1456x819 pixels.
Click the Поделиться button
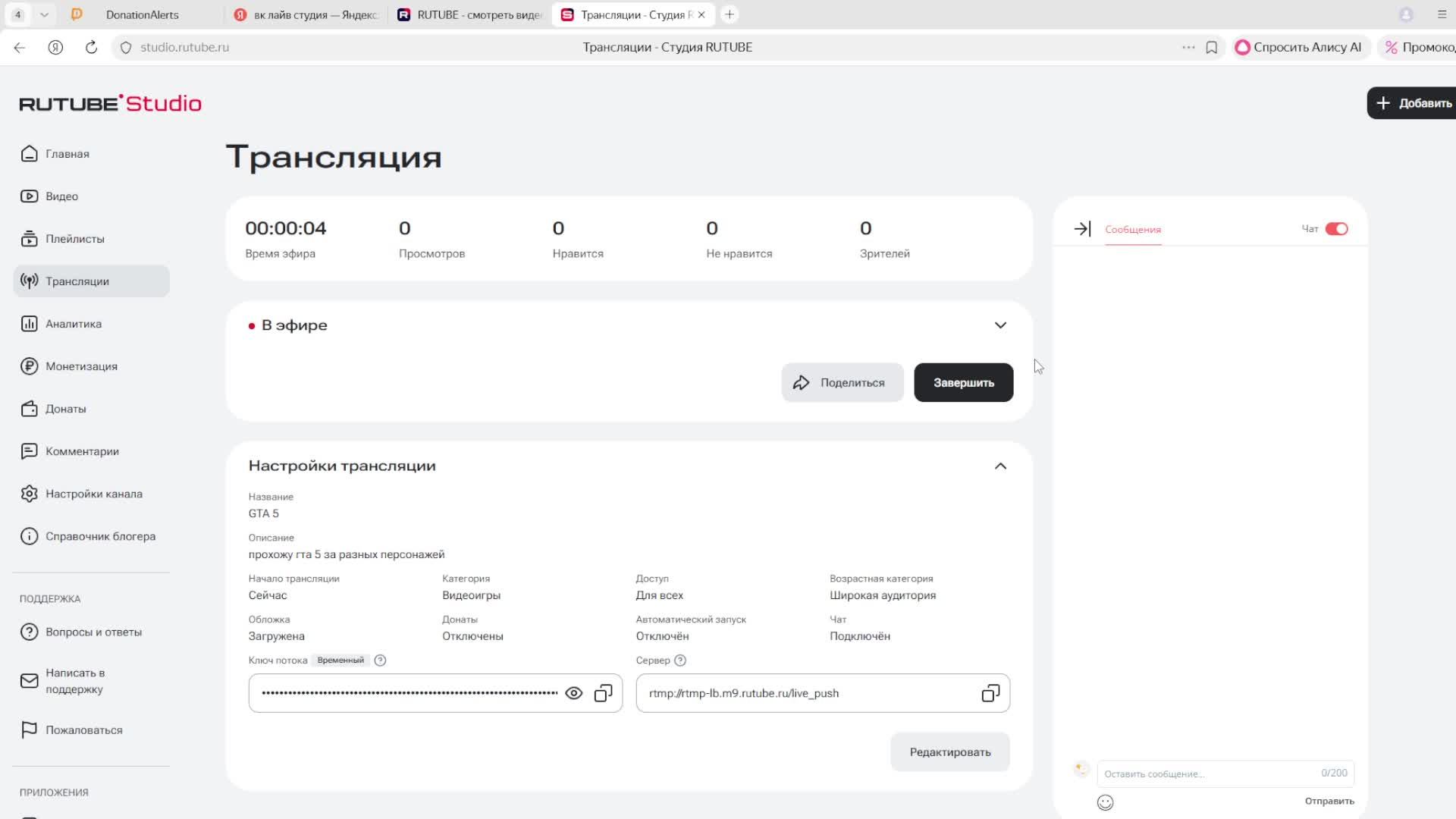[842, 383]
